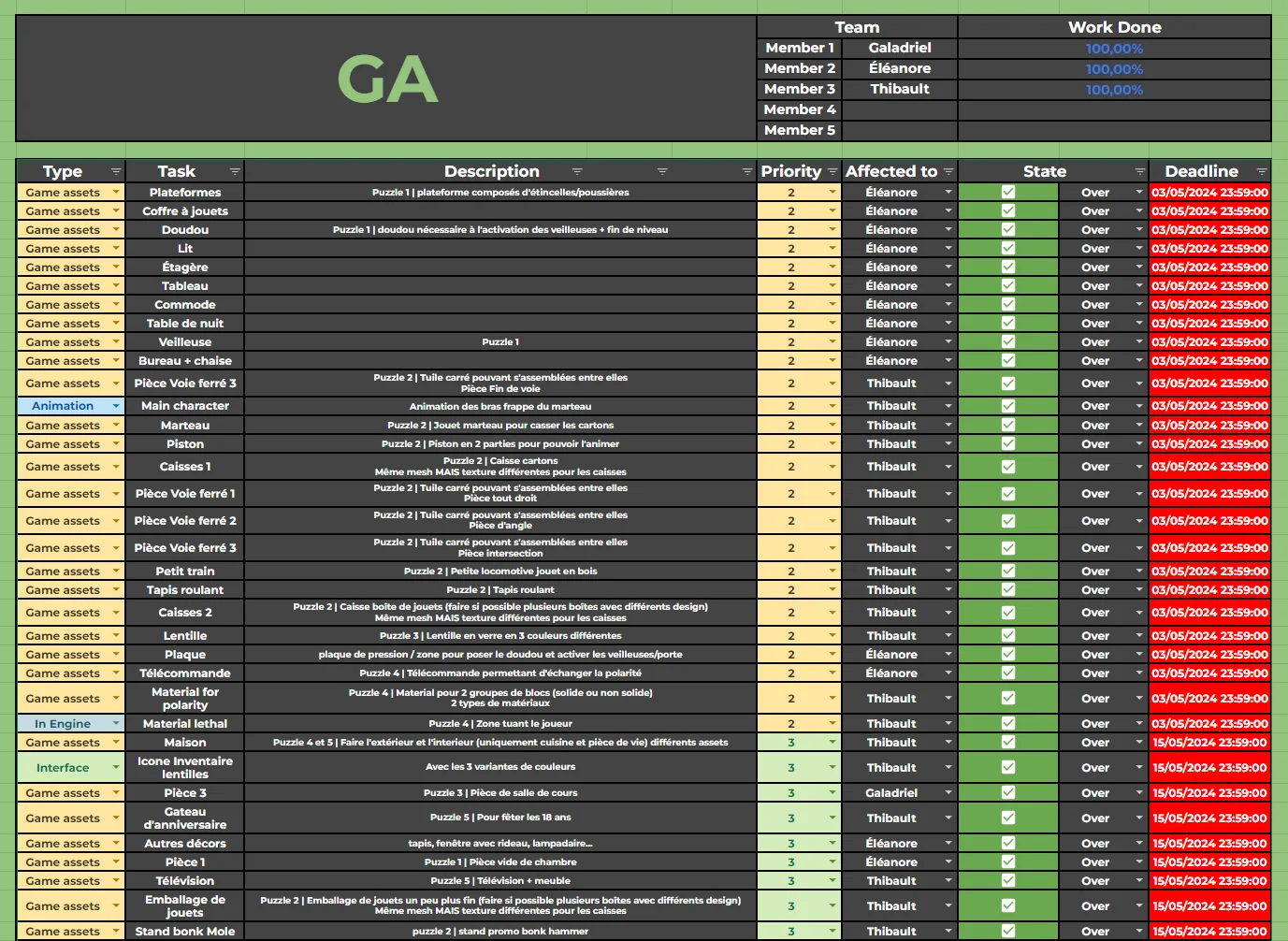Click Thibault's 100,00% Work Done value
This screenshot has width=1288, height=941.
(1114, 90)
